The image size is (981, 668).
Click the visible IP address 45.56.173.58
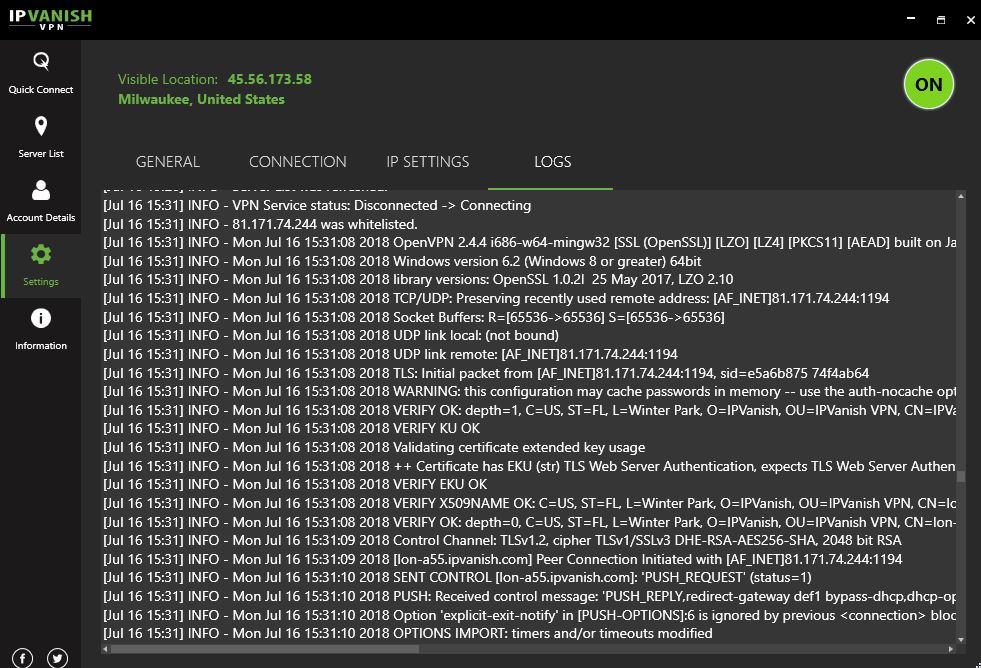270,79
